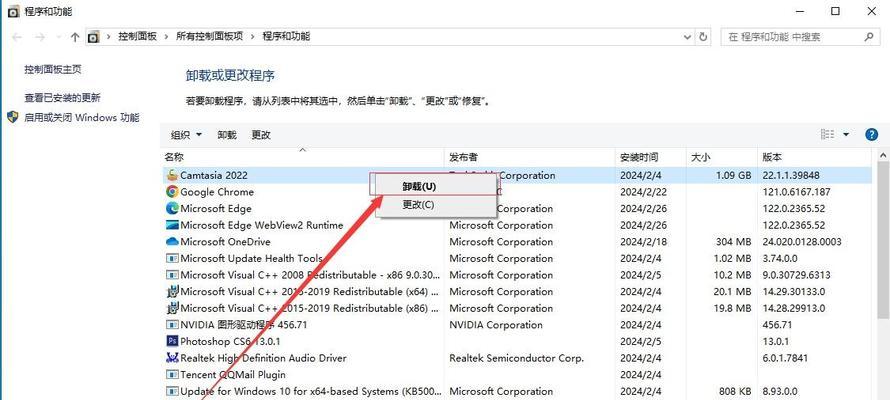This screenshot has height=400, width=890.
Task: Click the search magnifier icon
Action: pyautogui.click(x=868, y=37)
